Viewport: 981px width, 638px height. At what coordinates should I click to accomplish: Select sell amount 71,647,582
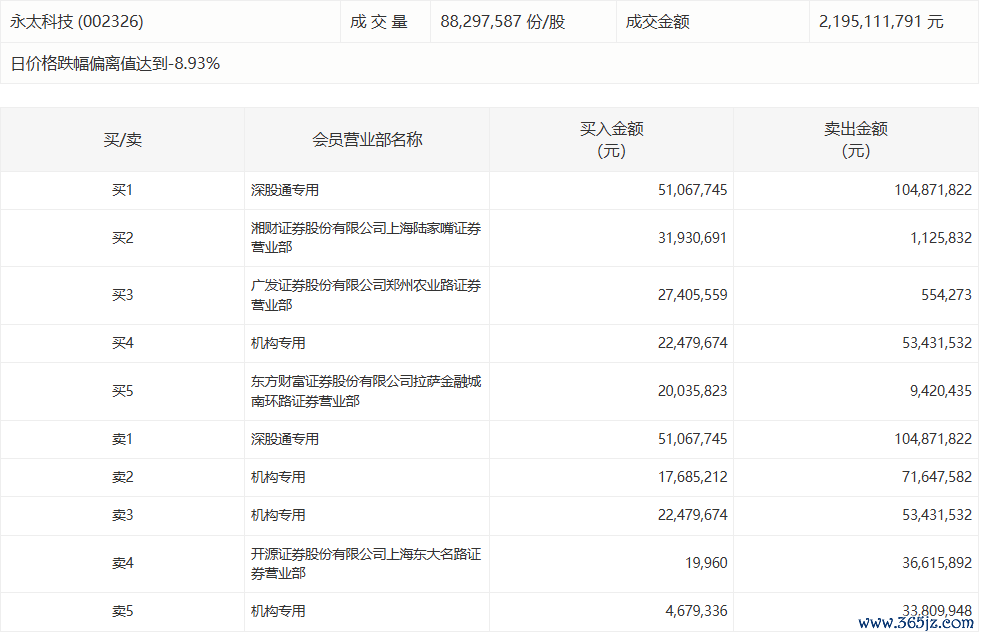coord(937,478)
